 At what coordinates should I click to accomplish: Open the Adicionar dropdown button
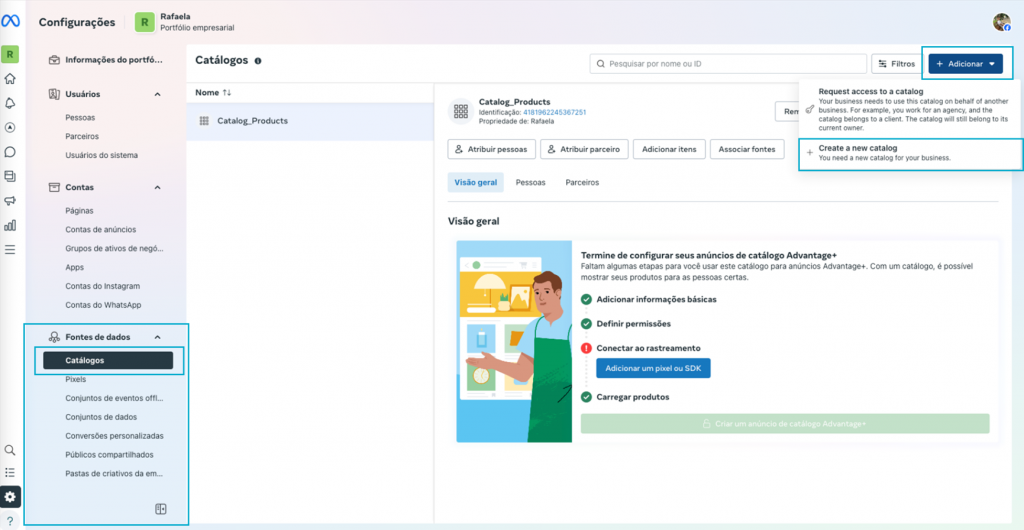(965, 64)
